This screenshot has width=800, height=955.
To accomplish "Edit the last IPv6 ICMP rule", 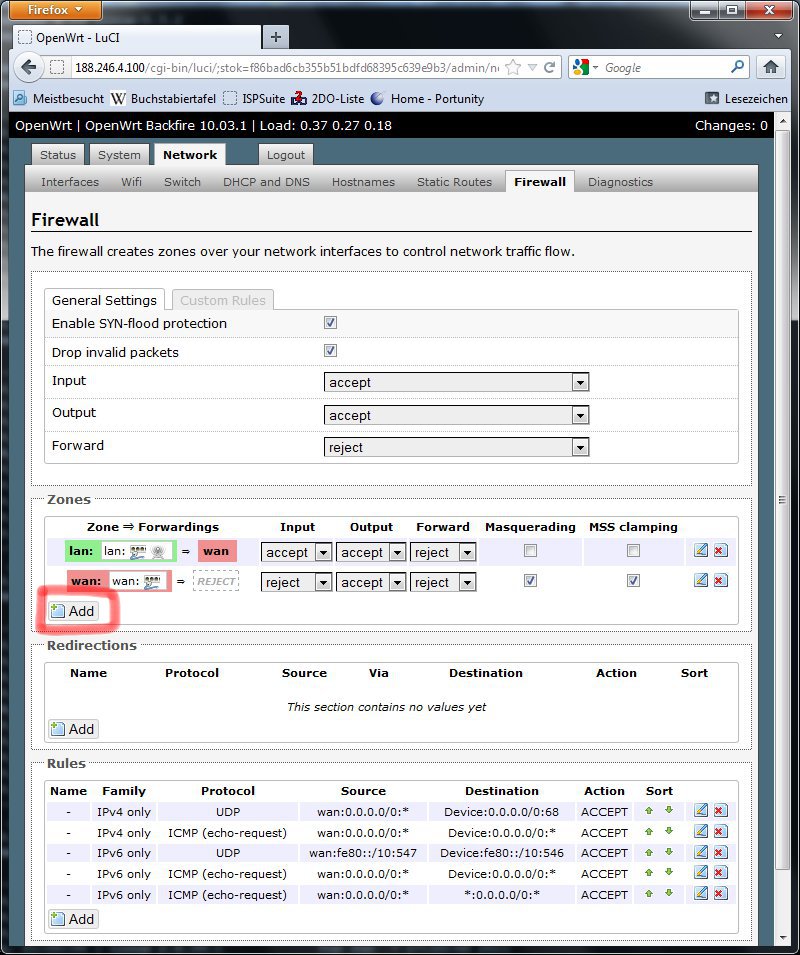I will pyautogui.click(x=701, y=894).
